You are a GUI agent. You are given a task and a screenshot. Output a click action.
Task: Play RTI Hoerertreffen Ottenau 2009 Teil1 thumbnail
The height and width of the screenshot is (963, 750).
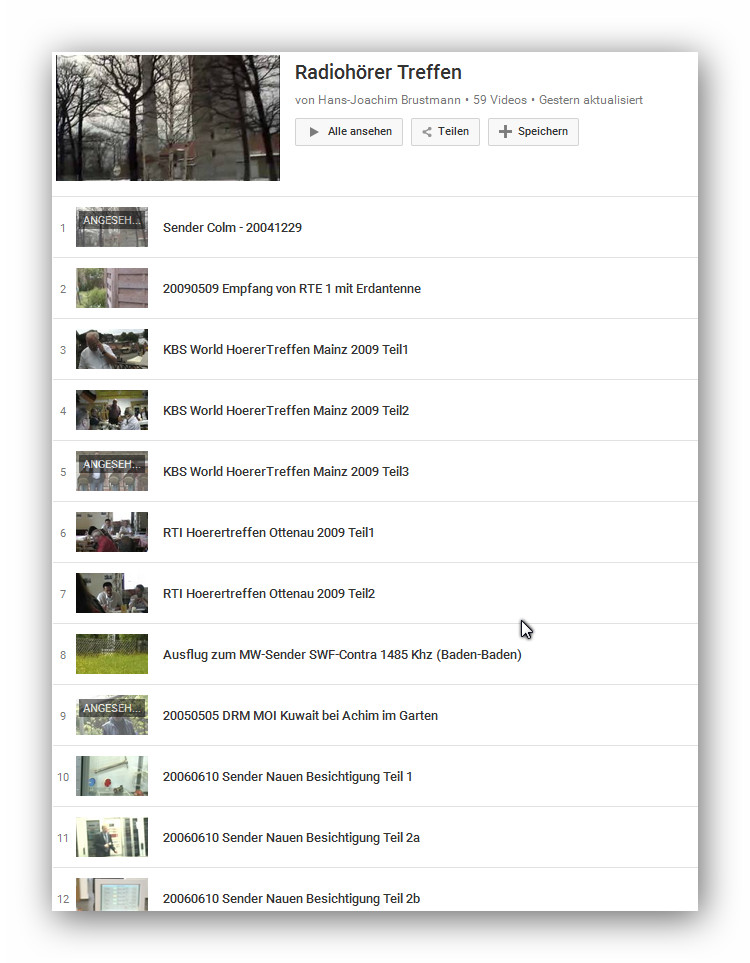pos(112,532)
